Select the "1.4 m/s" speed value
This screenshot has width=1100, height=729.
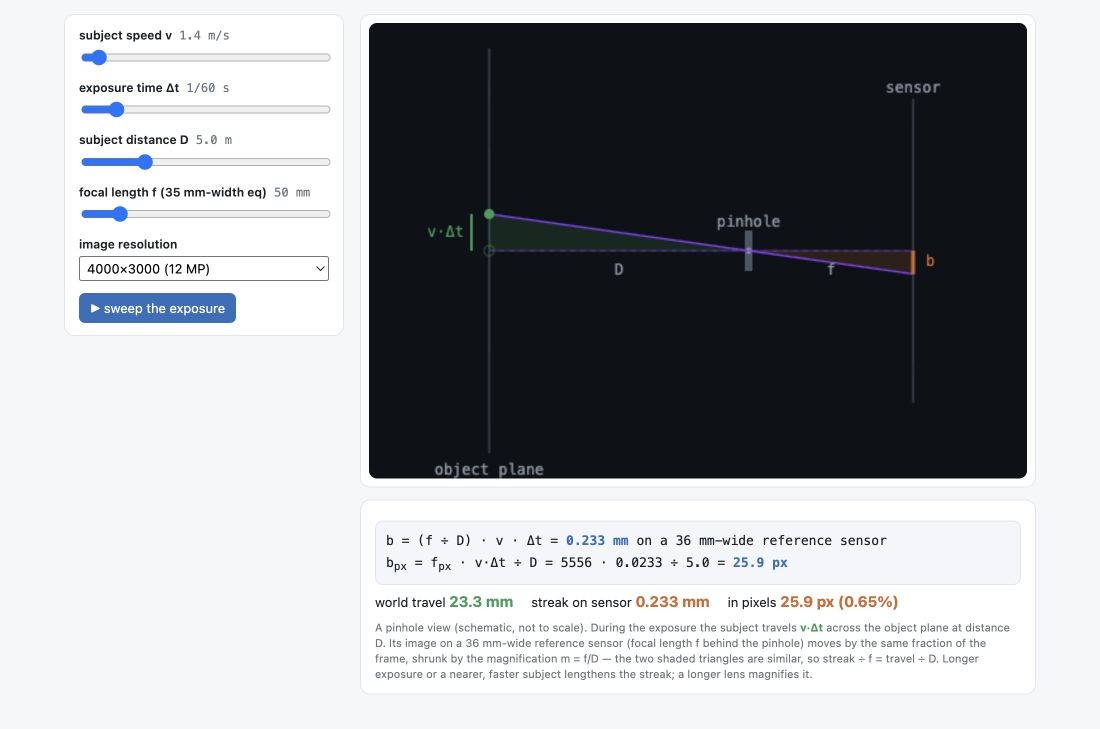204,35
